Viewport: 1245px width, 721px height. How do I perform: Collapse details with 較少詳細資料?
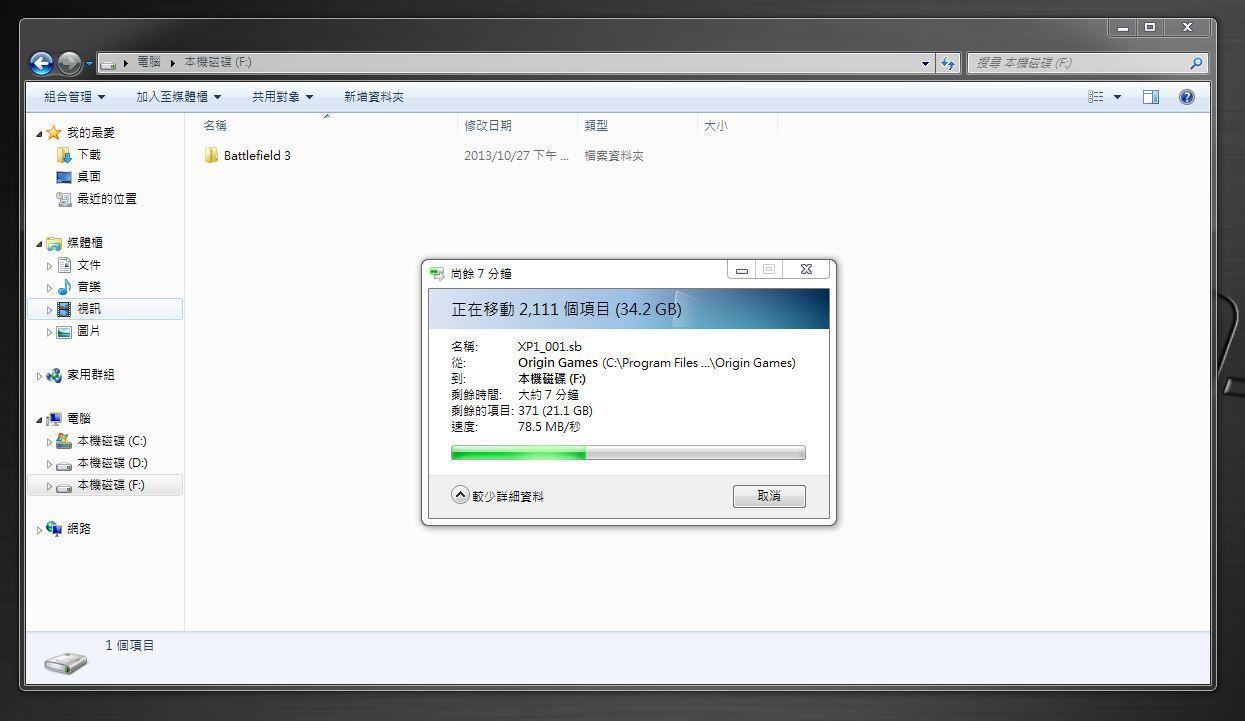(498, 496)
